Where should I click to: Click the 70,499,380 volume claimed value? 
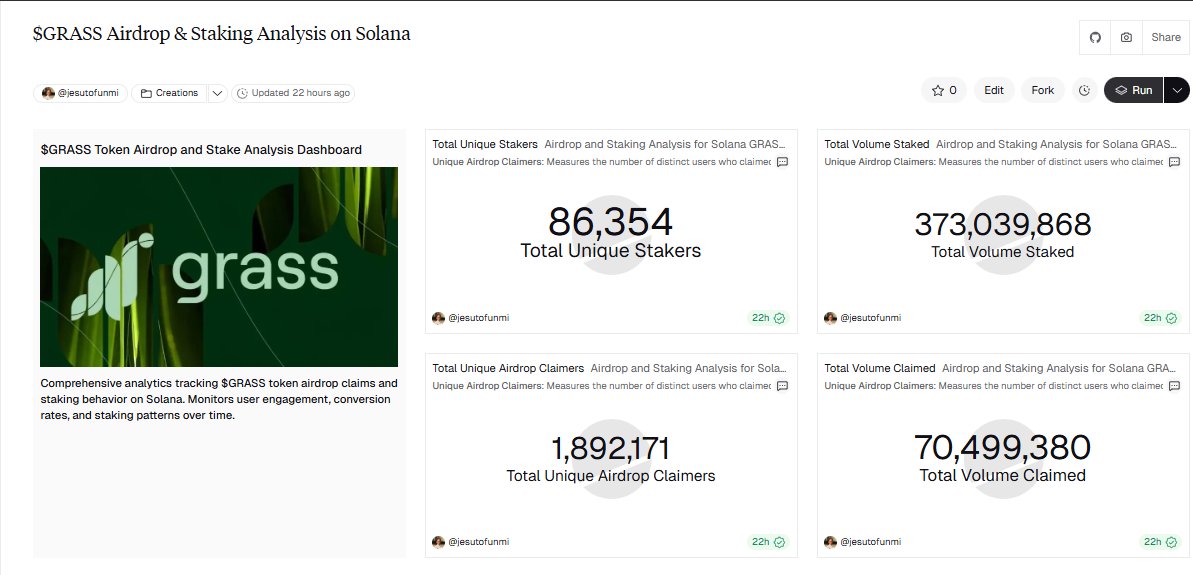pyautogui.click(x=1003, y=447)
